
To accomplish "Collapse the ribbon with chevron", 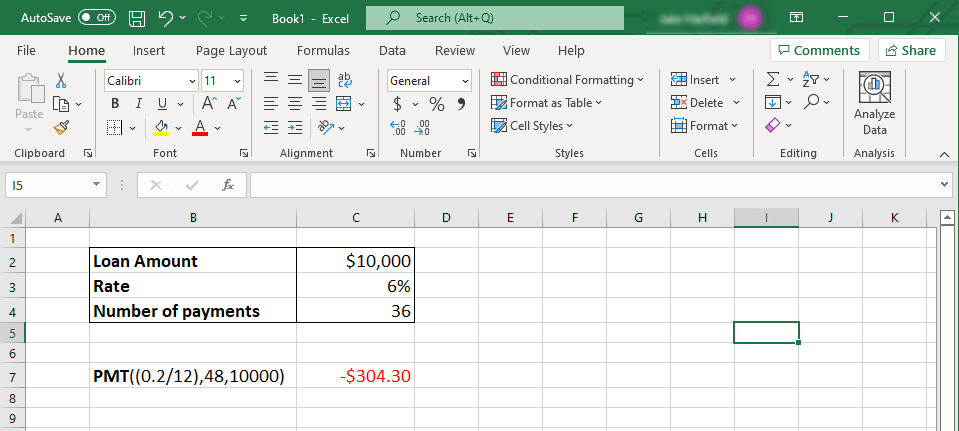I will click(944, 153).
